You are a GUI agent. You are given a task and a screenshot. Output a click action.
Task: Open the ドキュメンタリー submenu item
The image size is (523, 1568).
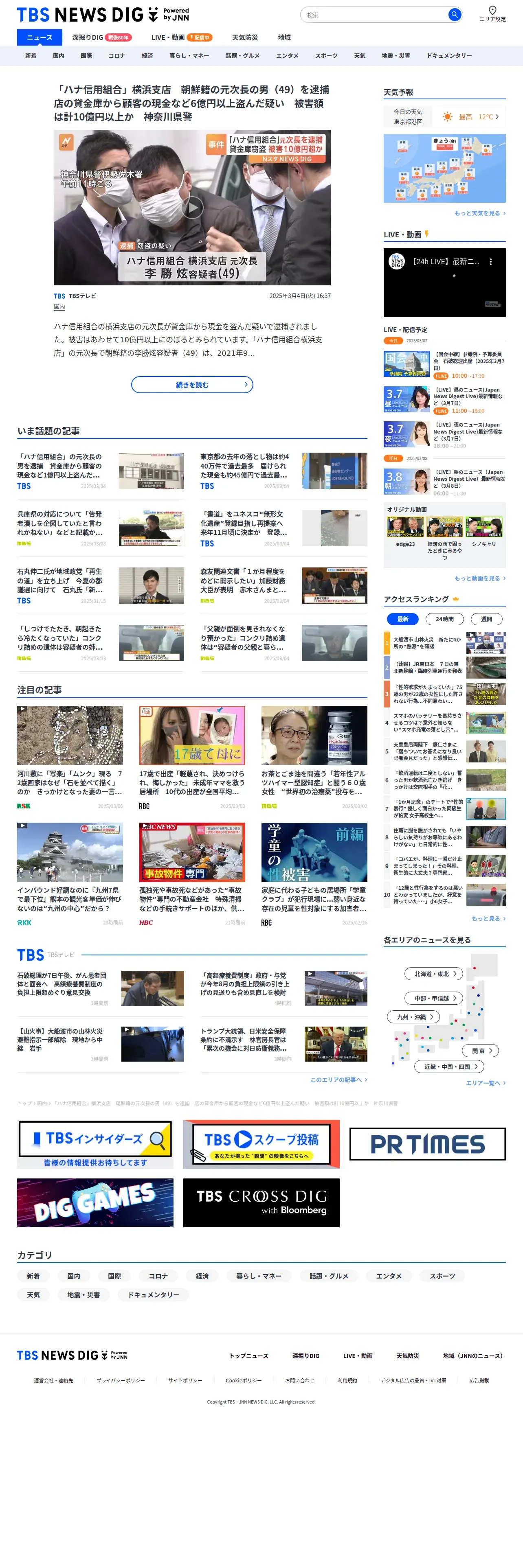coord(449,55)
